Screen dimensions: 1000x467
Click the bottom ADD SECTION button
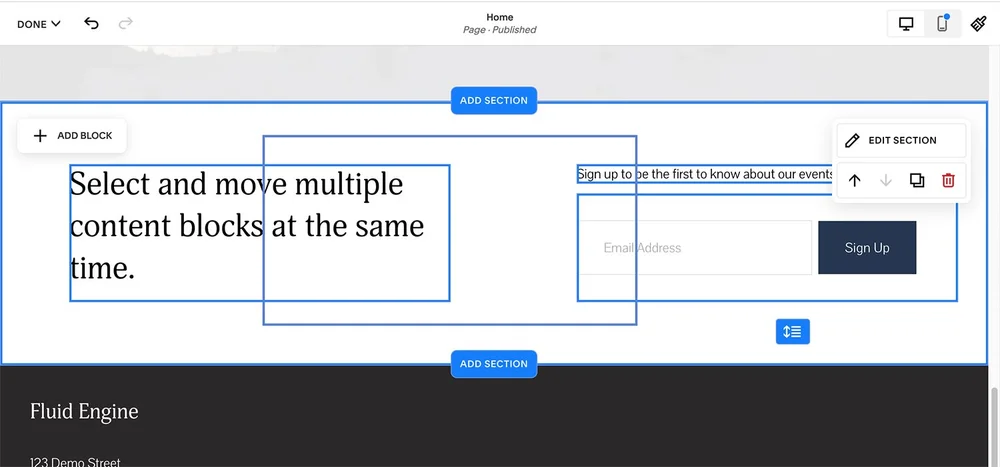(x=494, y=364)
